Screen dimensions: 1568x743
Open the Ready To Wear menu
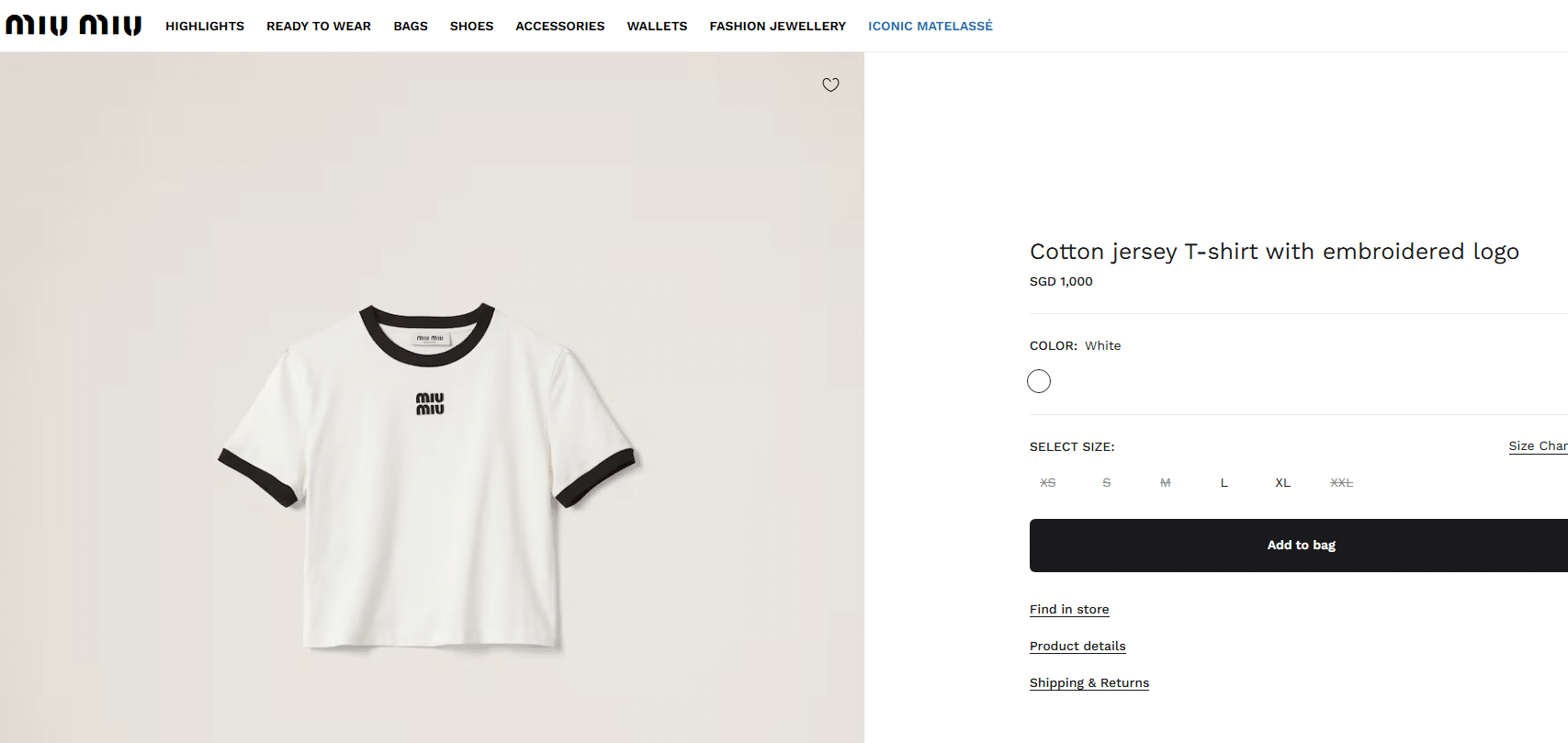[319, 26]
